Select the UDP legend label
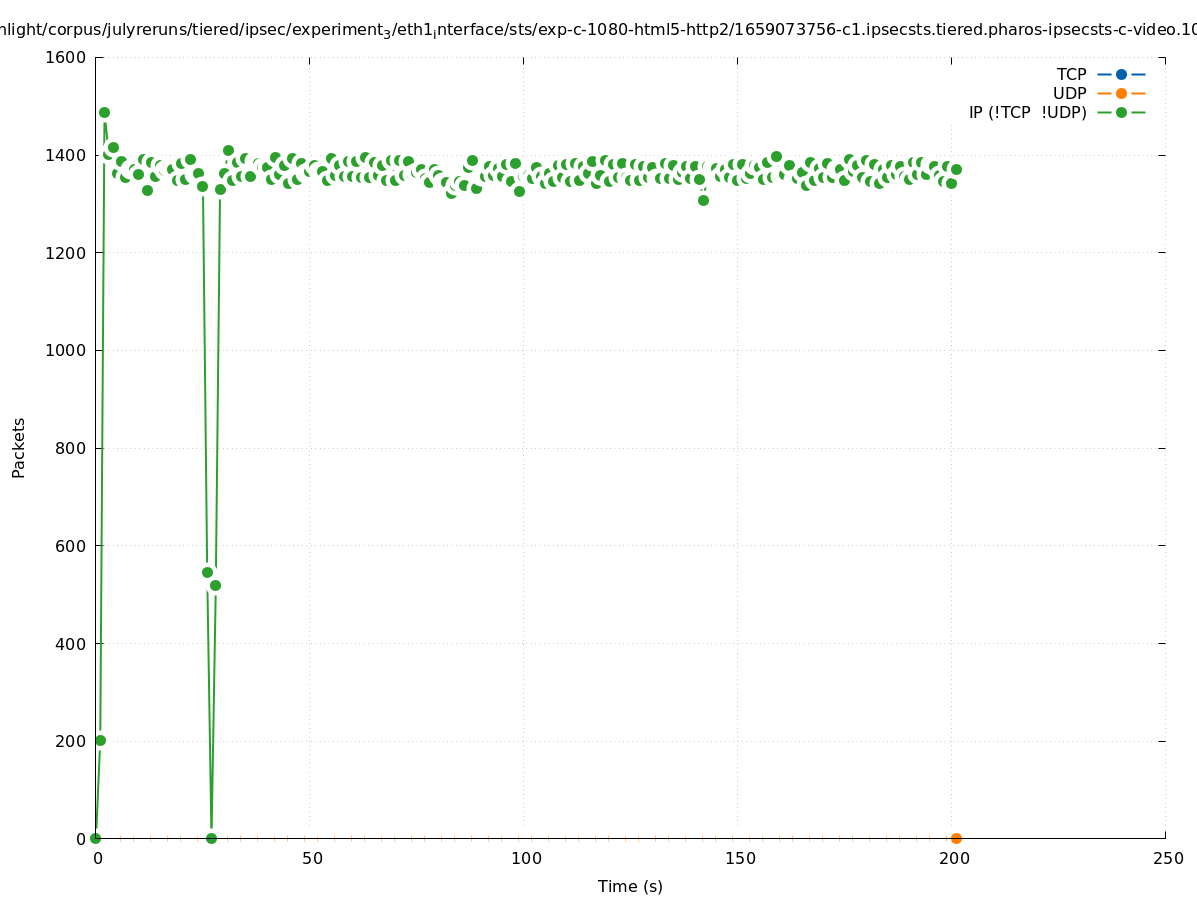The height and width of the screenshot is (900, 1197). pos(1069,93)
